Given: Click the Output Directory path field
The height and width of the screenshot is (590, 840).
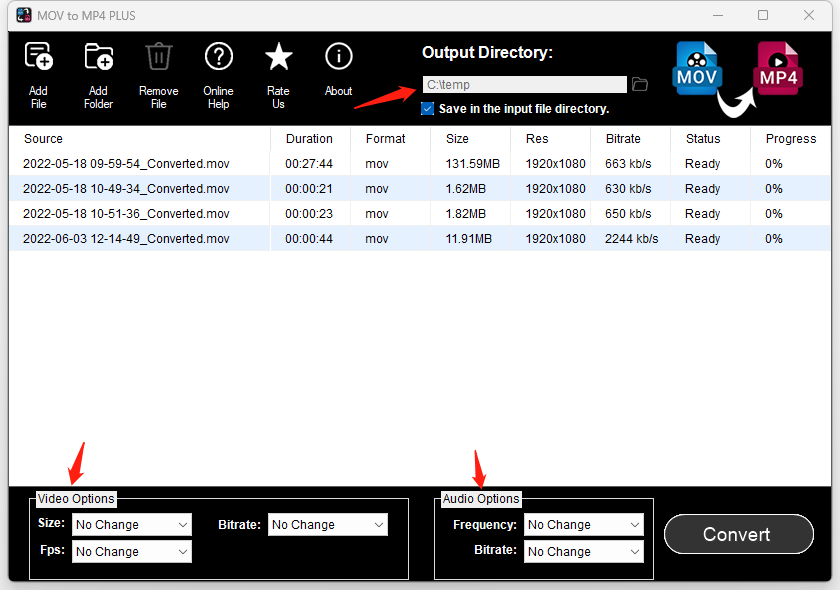Looking at the screenshot, I should click(524, 85).
